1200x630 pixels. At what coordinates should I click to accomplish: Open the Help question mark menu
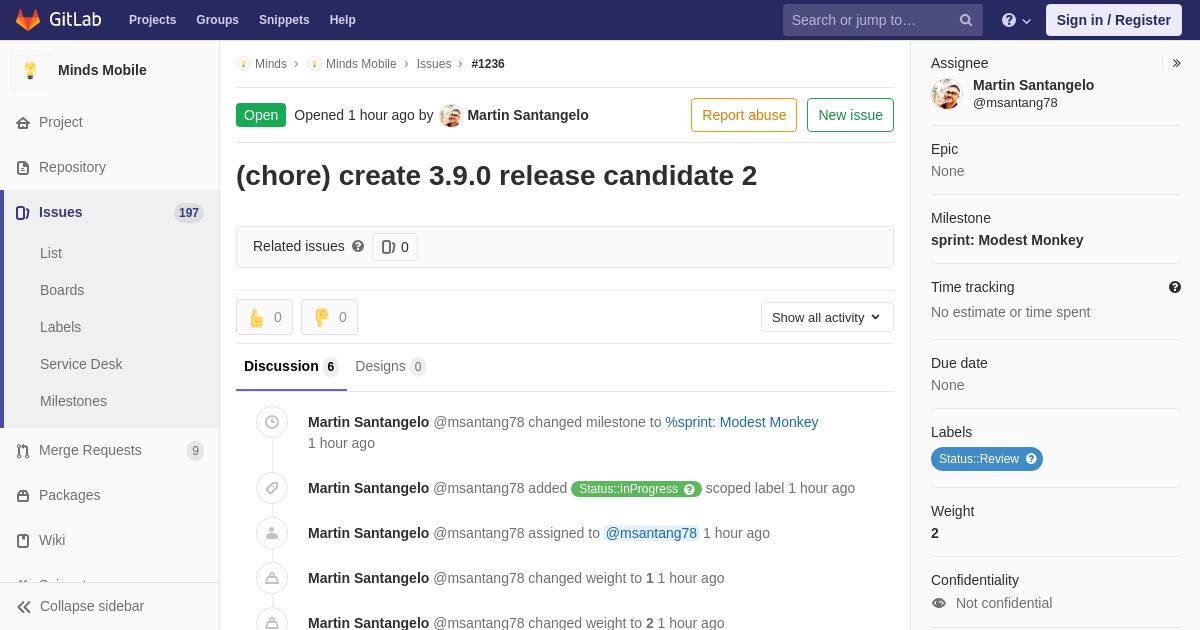coord(1015,20)
